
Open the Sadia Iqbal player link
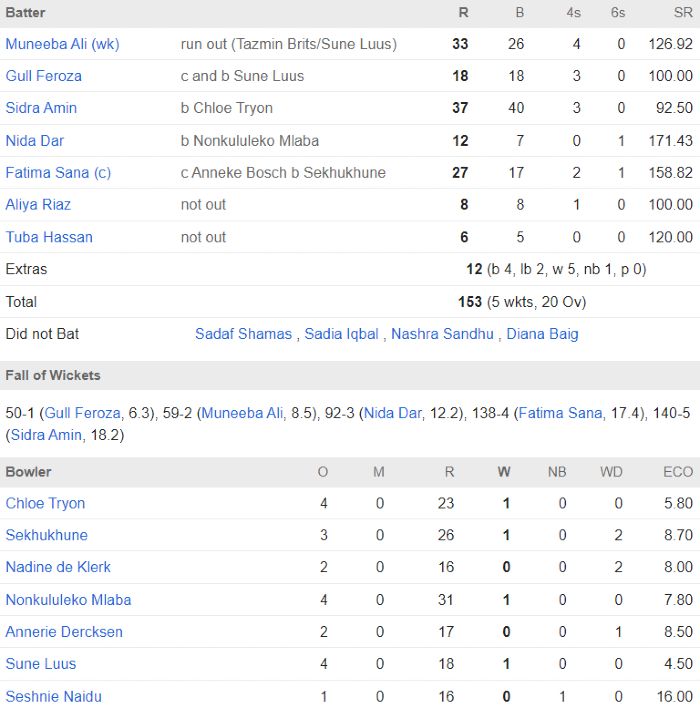click(341, 334)
